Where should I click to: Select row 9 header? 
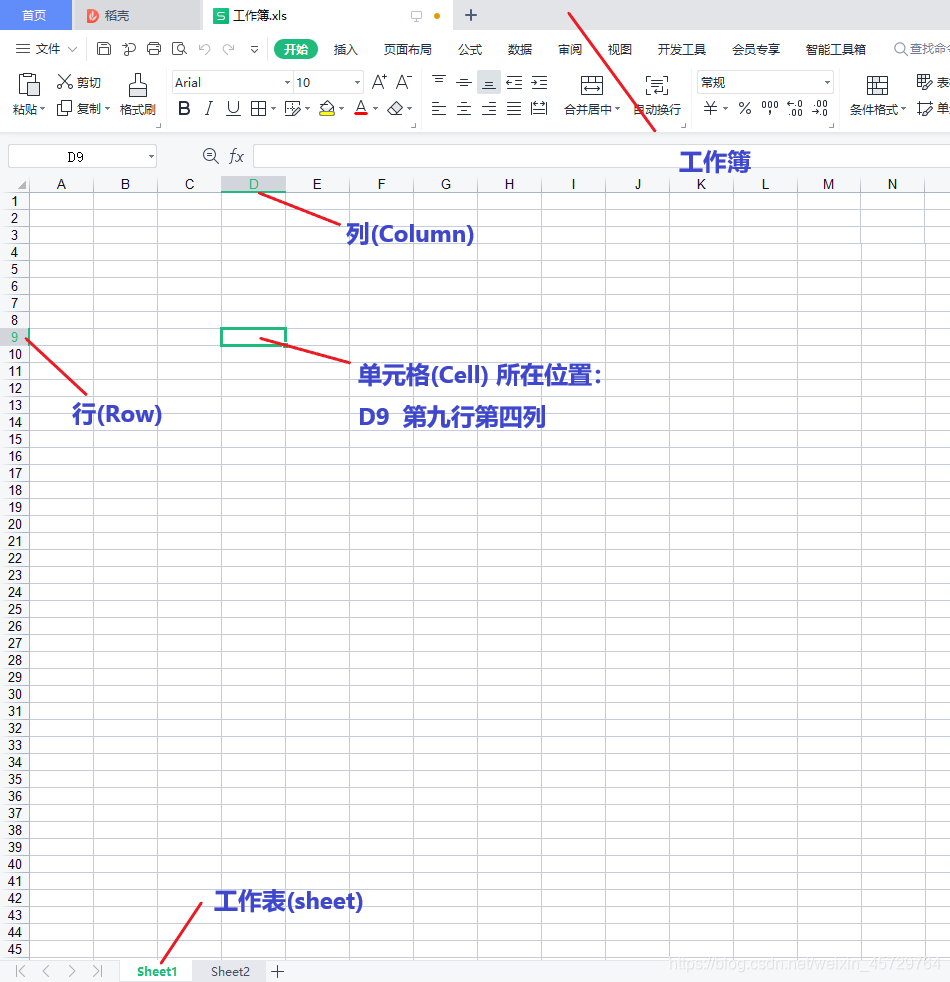click(14, 337)
